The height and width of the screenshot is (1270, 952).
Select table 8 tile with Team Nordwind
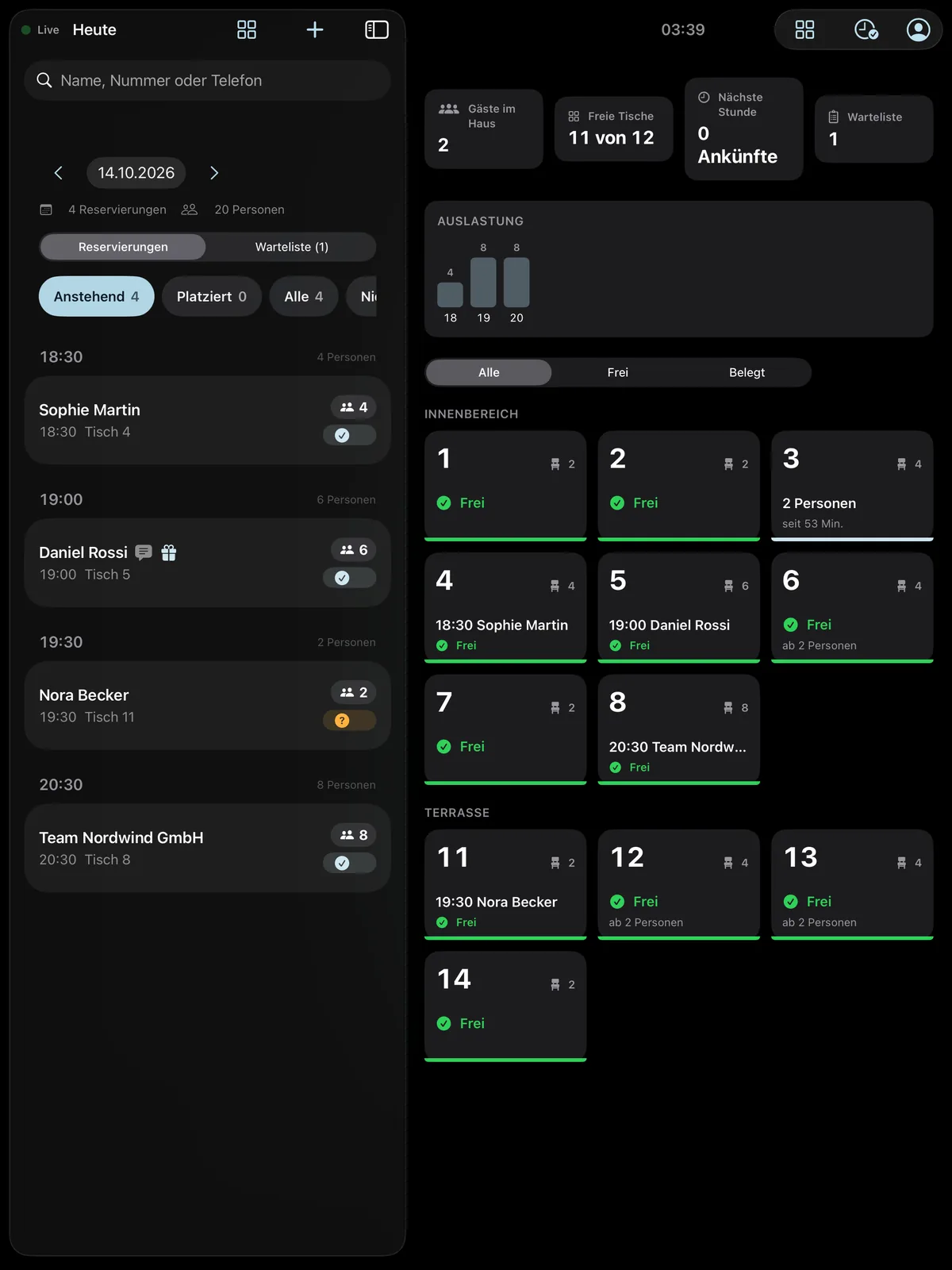(679, 729)
